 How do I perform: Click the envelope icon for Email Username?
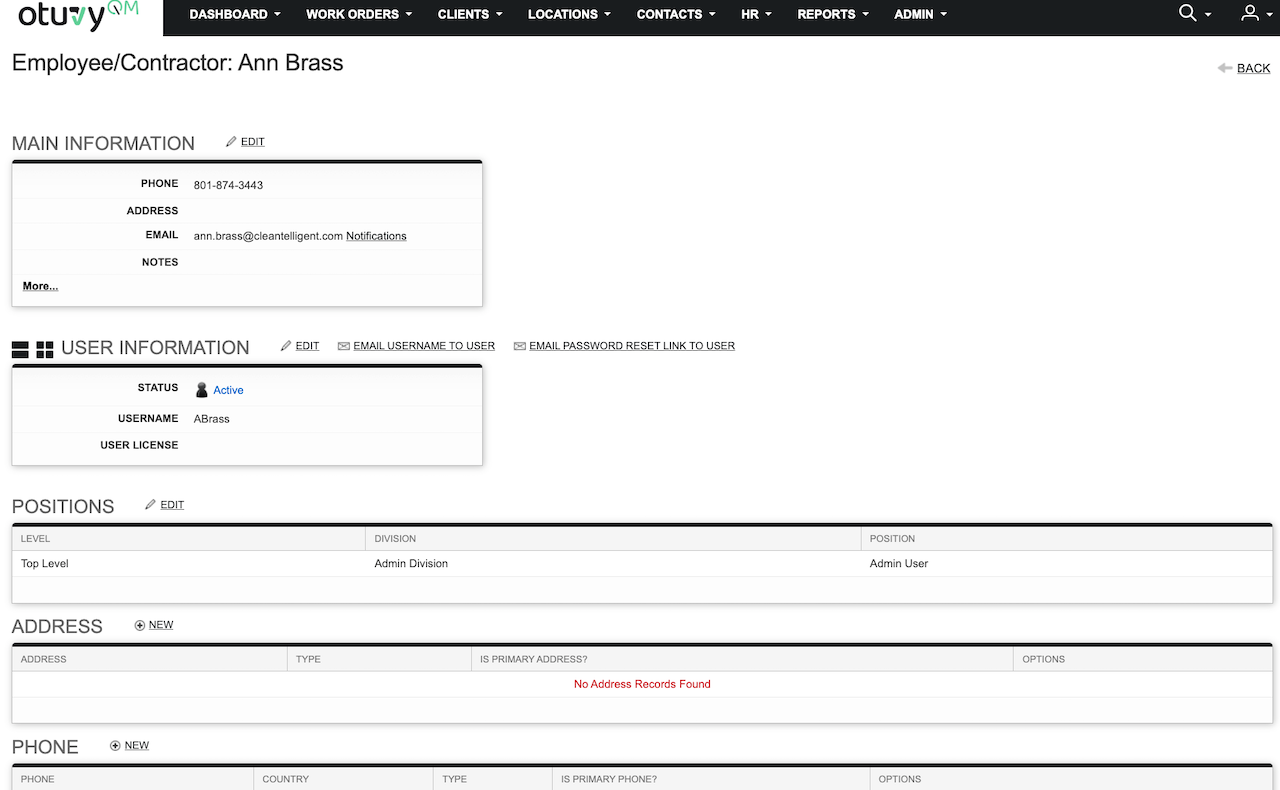pos(344,346)
